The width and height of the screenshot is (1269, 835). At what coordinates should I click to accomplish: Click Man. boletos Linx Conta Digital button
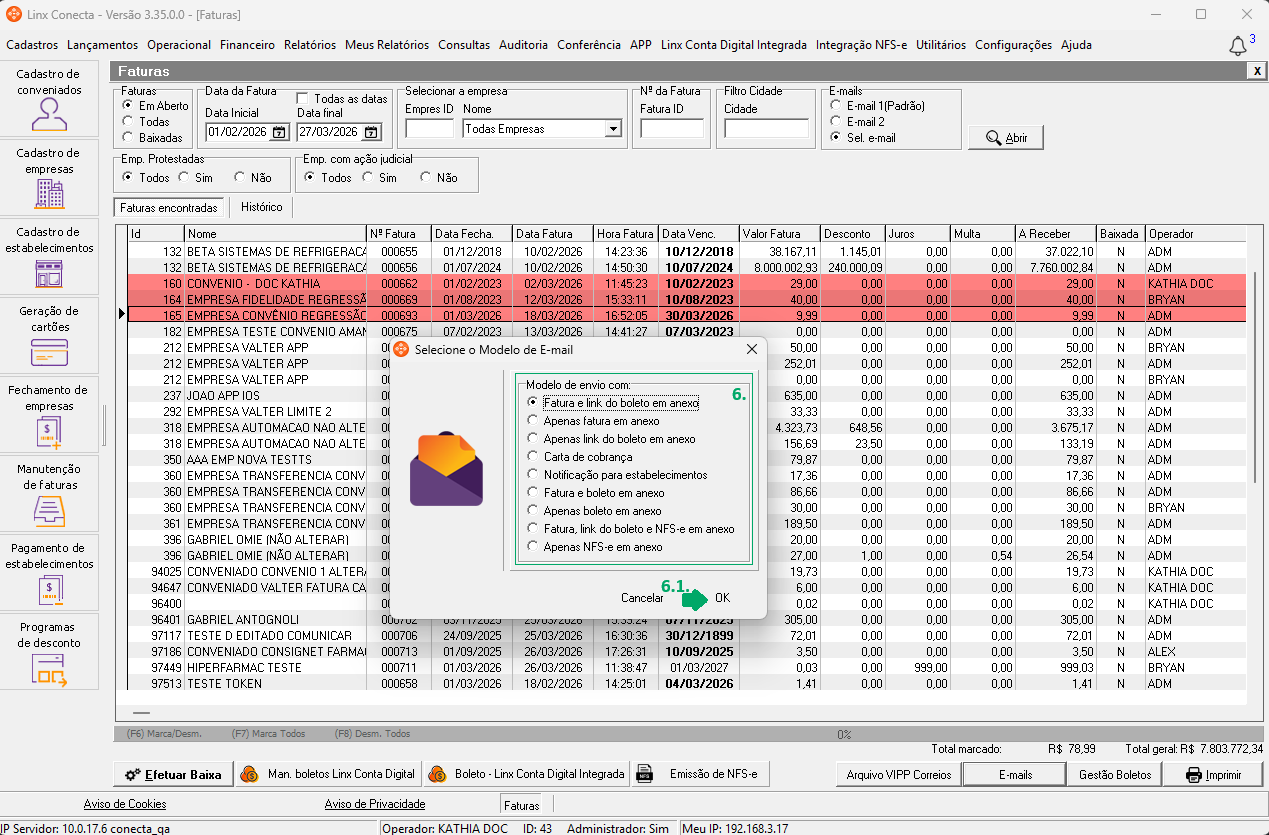click(x=328, y=774)
